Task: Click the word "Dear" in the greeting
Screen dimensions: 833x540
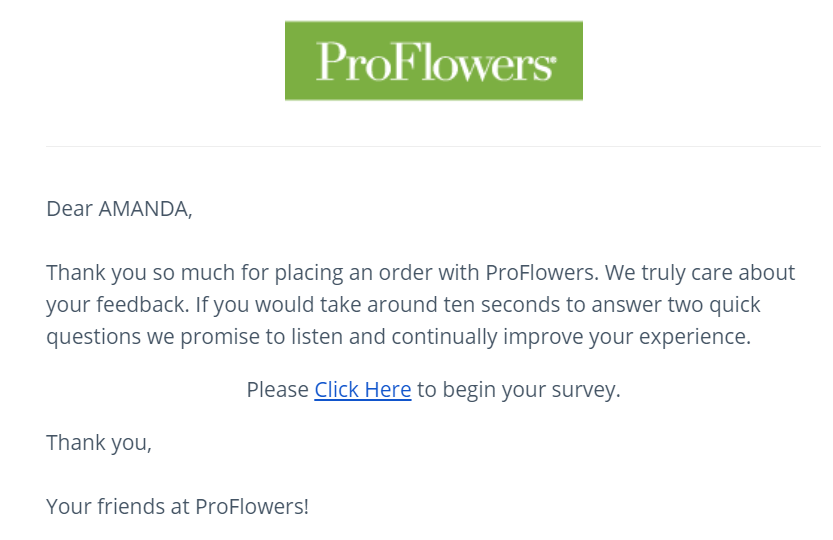Action: 68,209
